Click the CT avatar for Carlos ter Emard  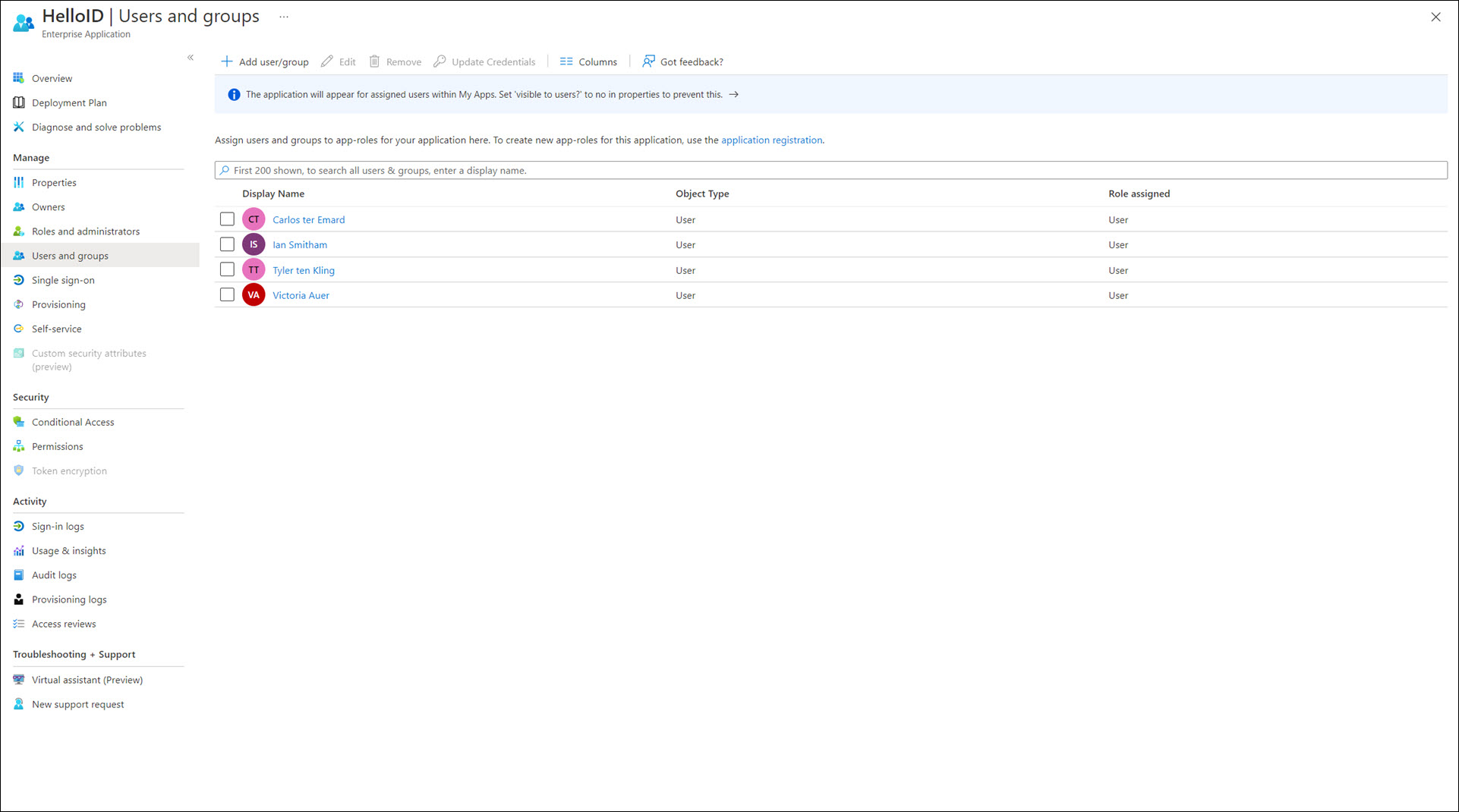254,219
